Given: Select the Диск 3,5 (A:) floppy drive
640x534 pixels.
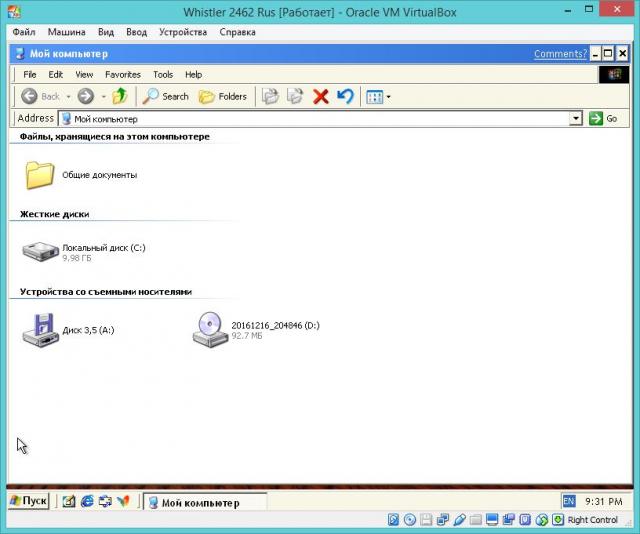Looking at the screenshot, I should click(68, 330).
